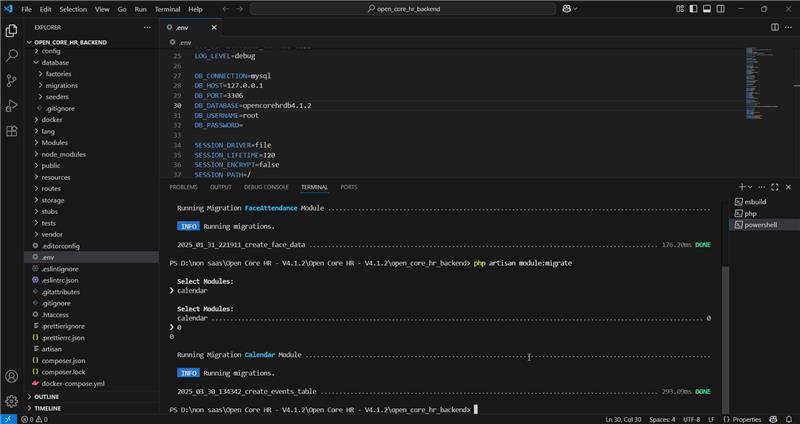Open the Manage gear icon

(x=11, y=401)
